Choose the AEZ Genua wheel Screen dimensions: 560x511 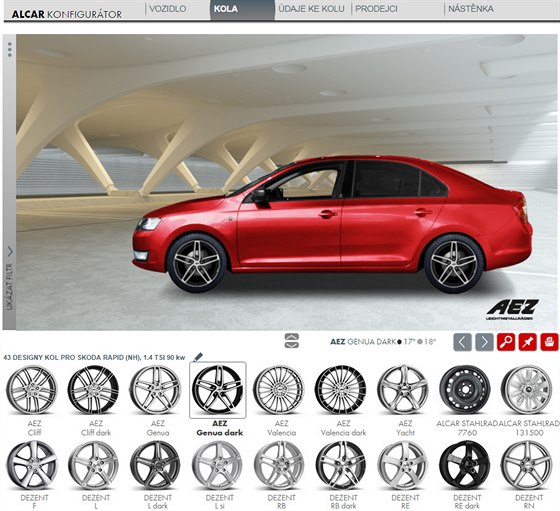click(156, 390)
